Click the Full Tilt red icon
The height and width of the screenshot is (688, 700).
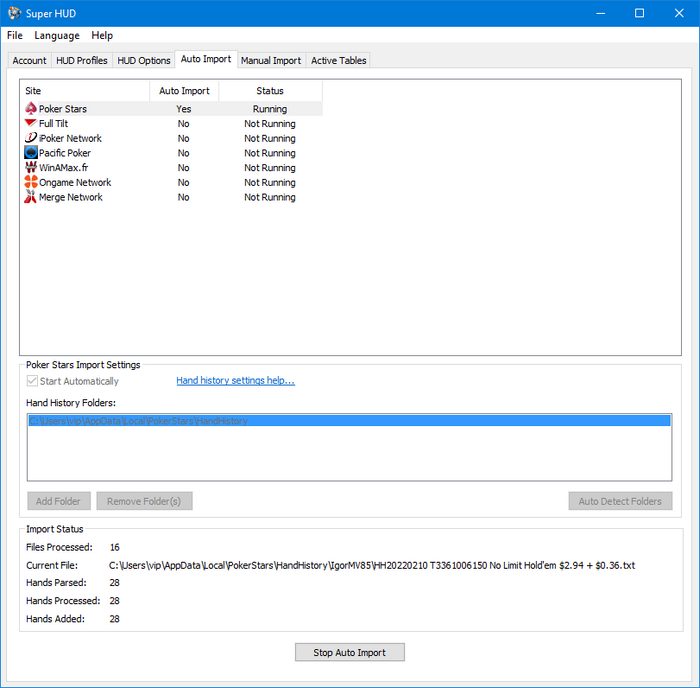tap(31, 123)
